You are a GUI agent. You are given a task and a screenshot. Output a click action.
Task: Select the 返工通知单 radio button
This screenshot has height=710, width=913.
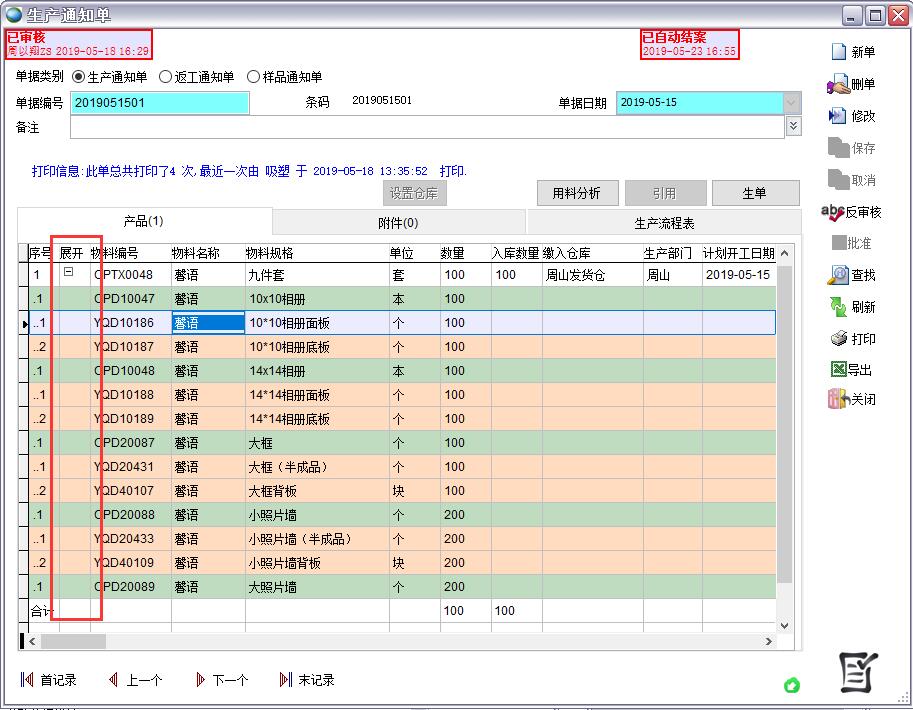point(166,77)
